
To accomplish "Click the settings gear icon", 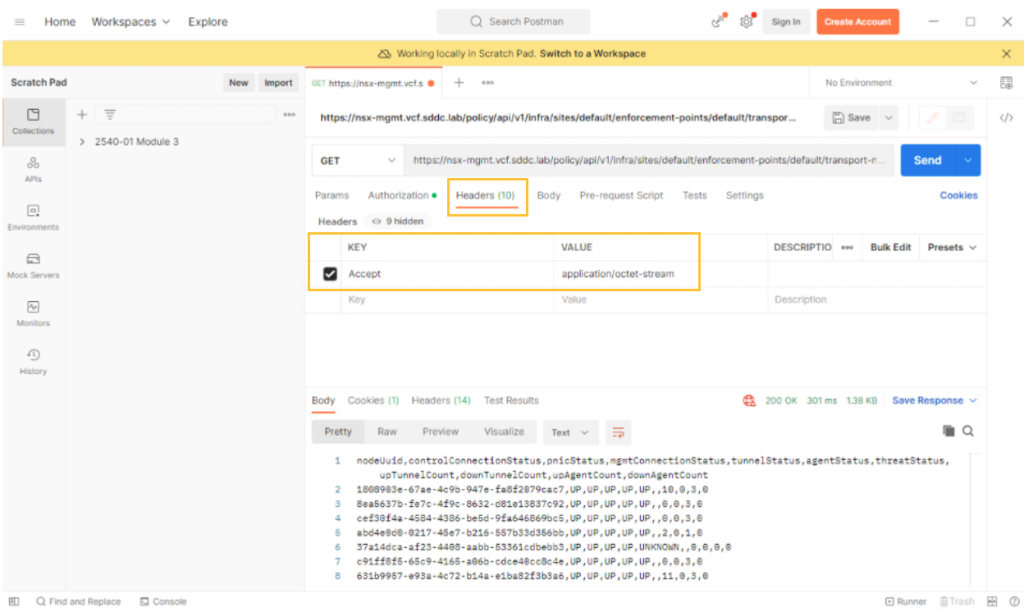I will [746, 22].
